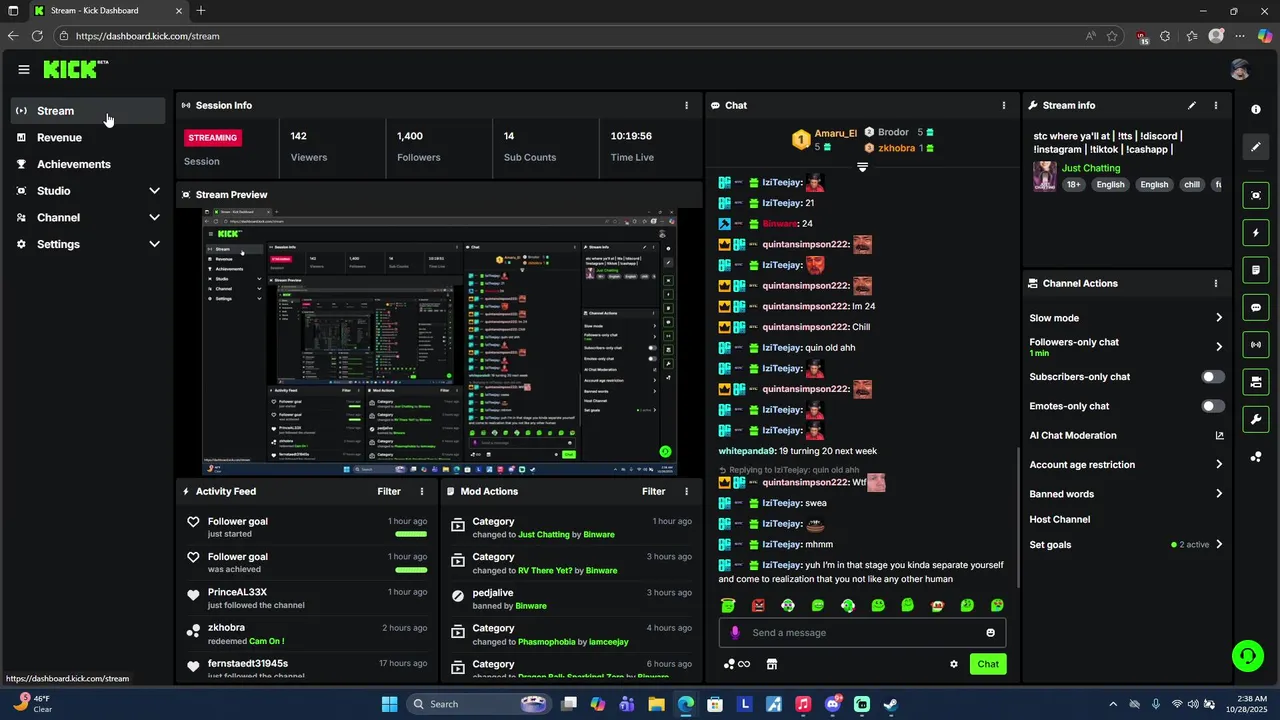Open Account age restriction chevron

click(x=1219, y=464)
